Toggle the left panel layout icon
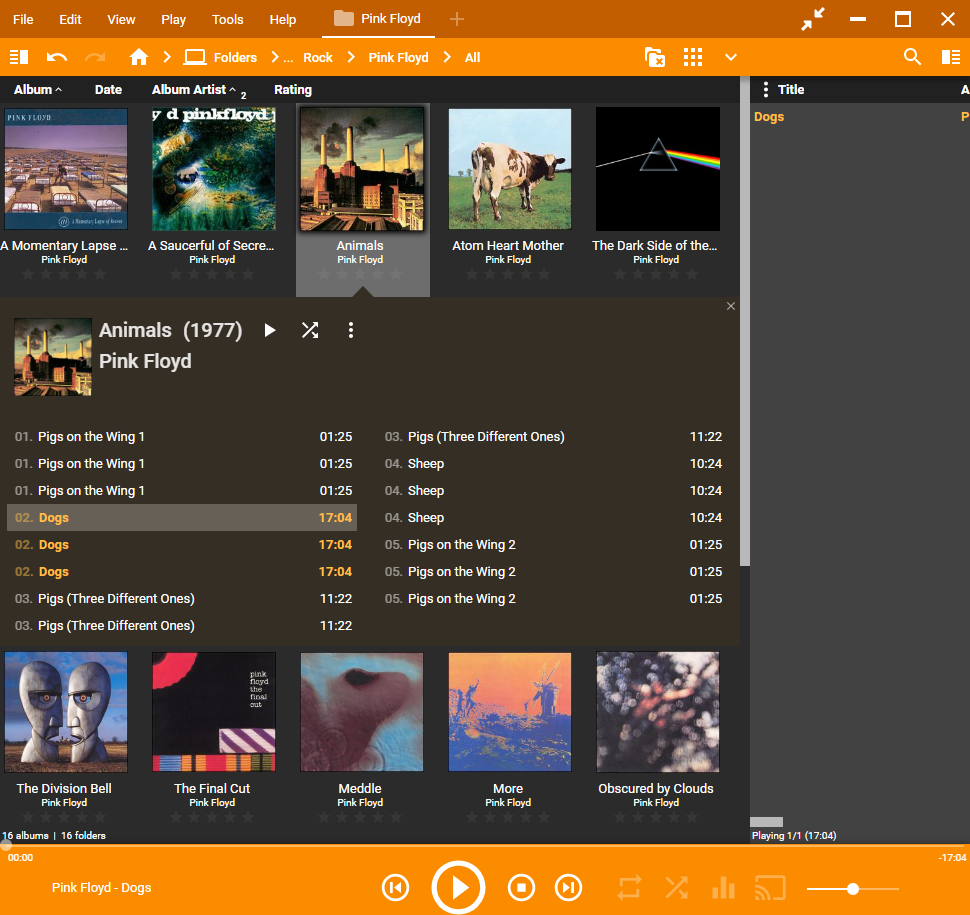Screen dimensions: 970x915 [18, 57]
